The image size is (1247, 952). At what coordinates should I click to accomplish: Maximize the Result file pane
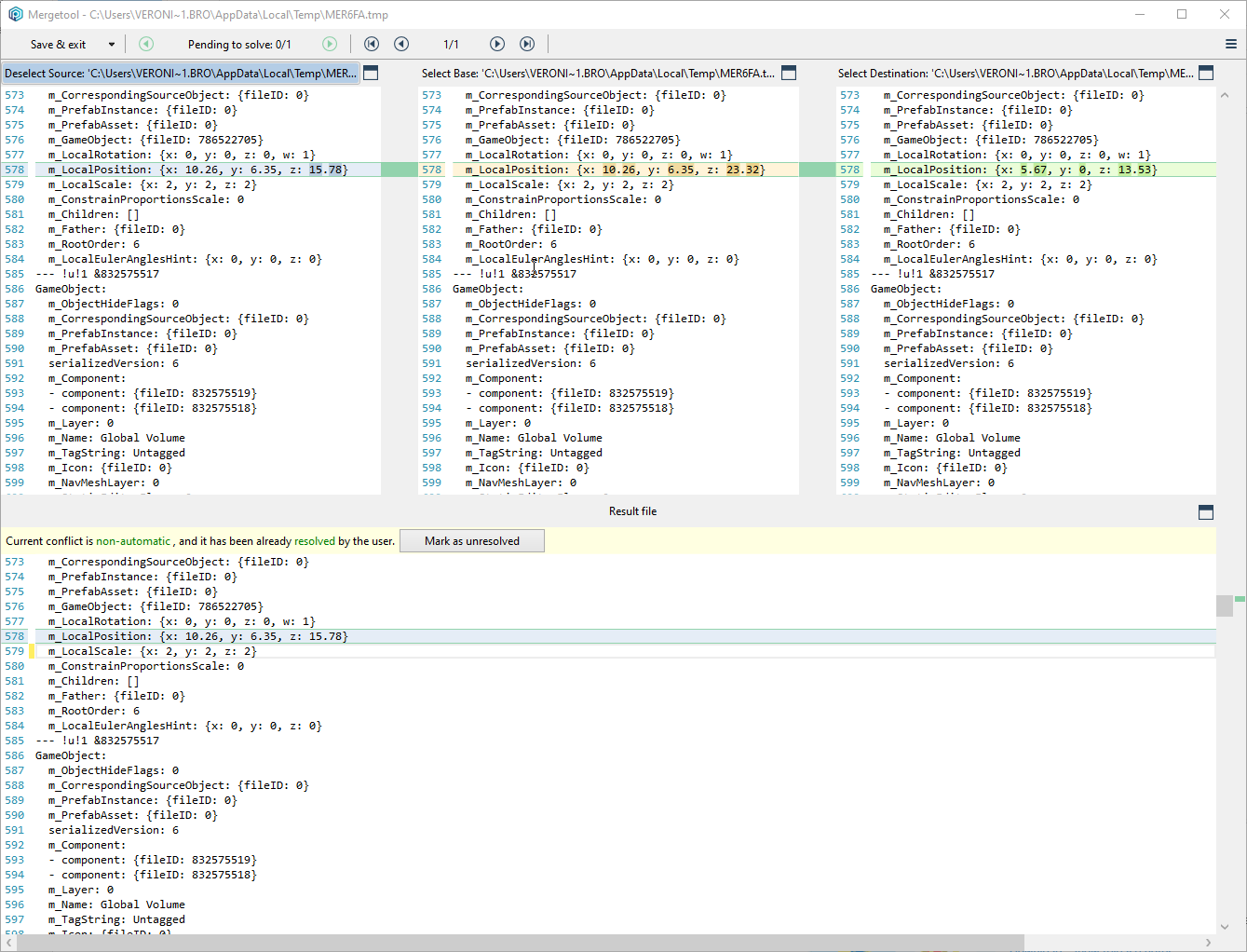(x=1206, y=512)
